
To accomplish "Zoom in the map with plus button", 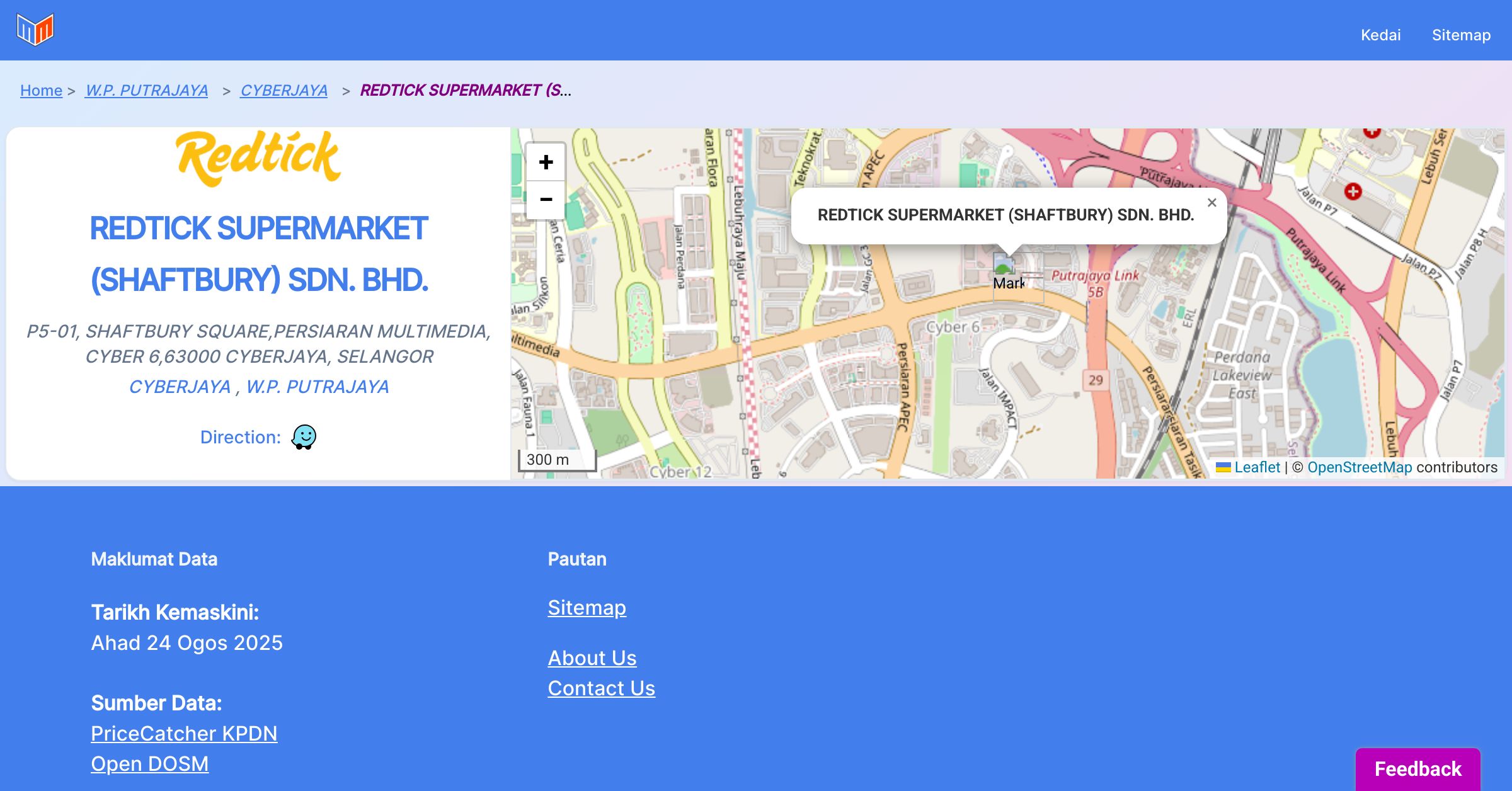I will 546,162.
